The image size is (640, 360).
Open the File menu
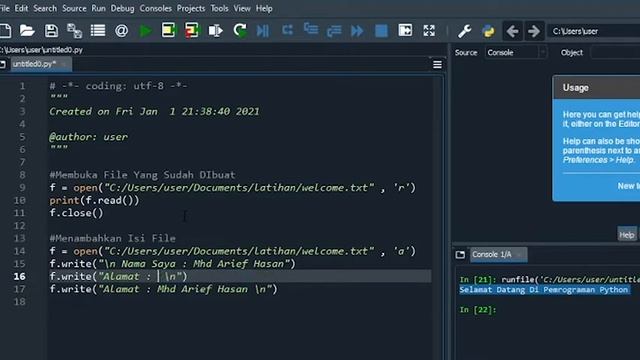click(5, 8)
